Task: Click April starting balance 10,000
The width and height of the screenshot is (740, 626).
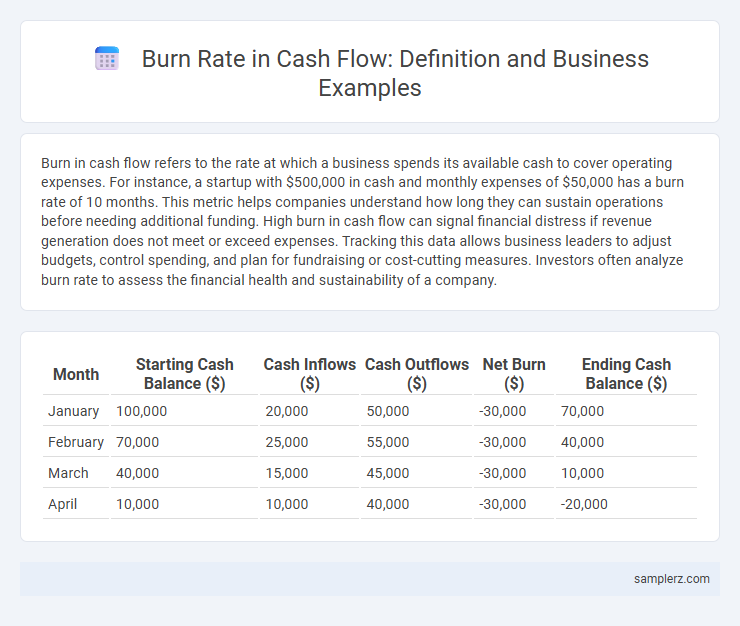Action: click(137, 504)
